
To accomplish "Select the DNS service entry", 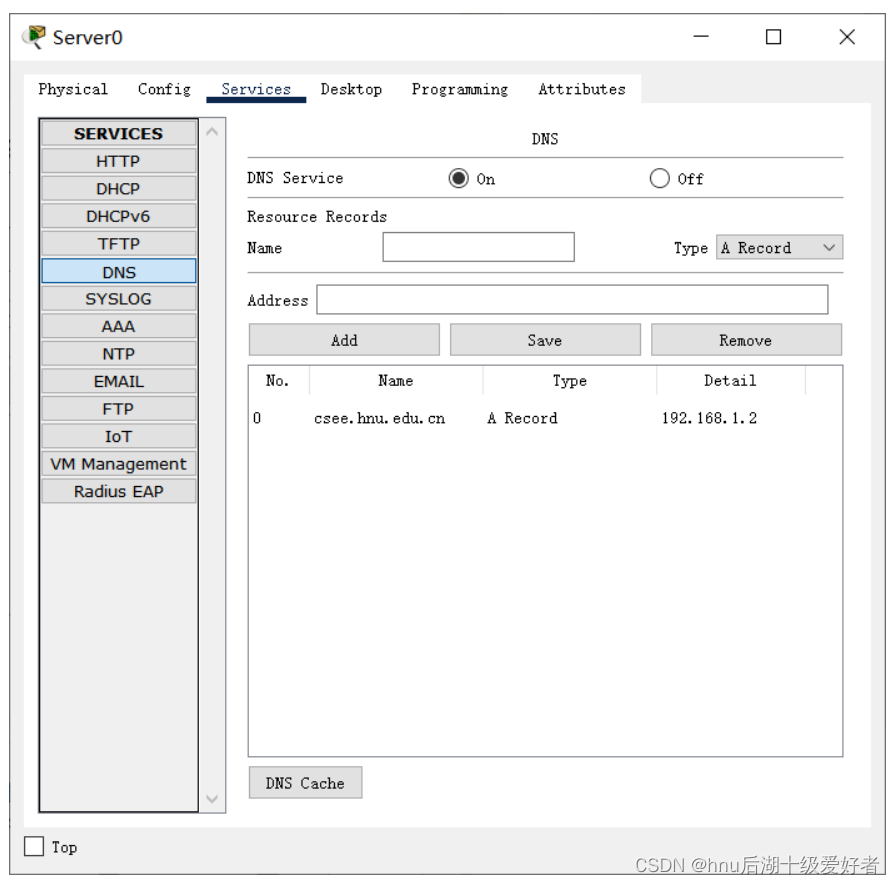I will coord(119,272).
